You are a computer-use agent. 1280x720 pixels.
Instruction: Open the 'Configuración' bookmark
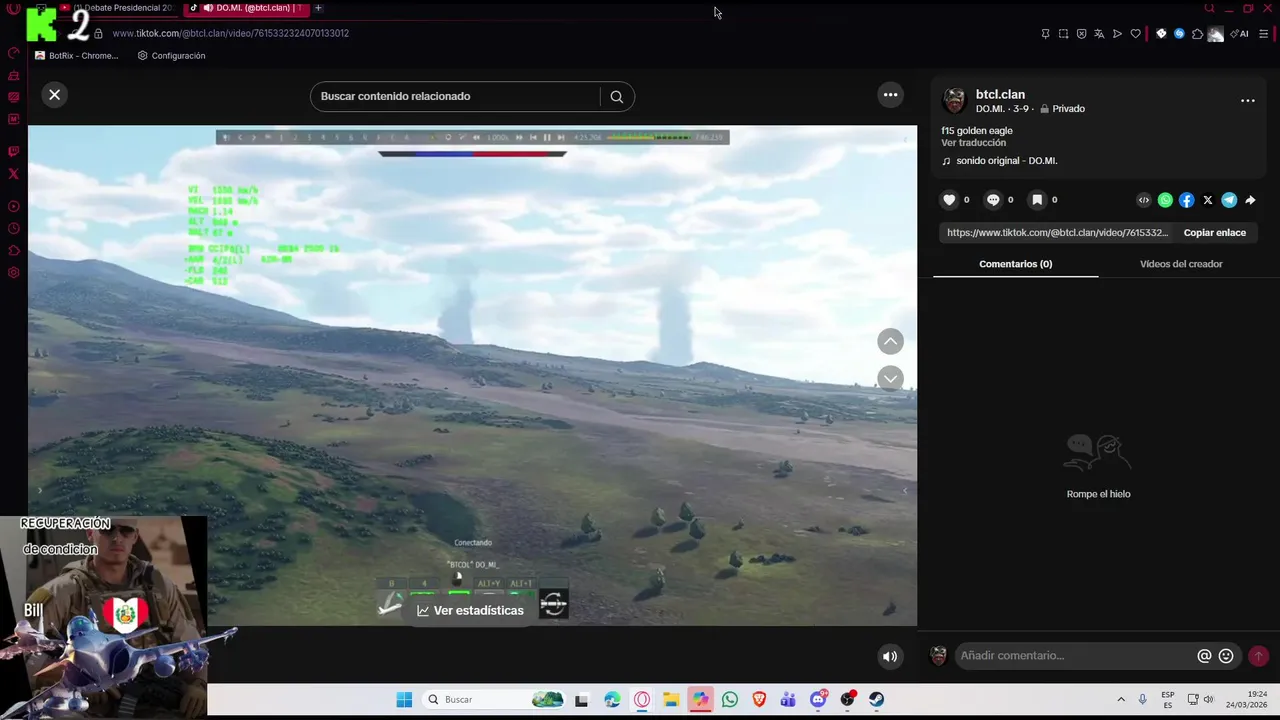click(x=171, y=56)
